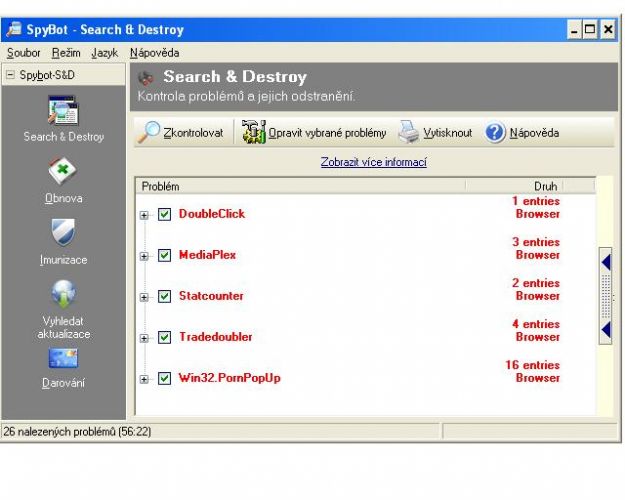Select the Tradedoubler problem name

pos(215,337)
